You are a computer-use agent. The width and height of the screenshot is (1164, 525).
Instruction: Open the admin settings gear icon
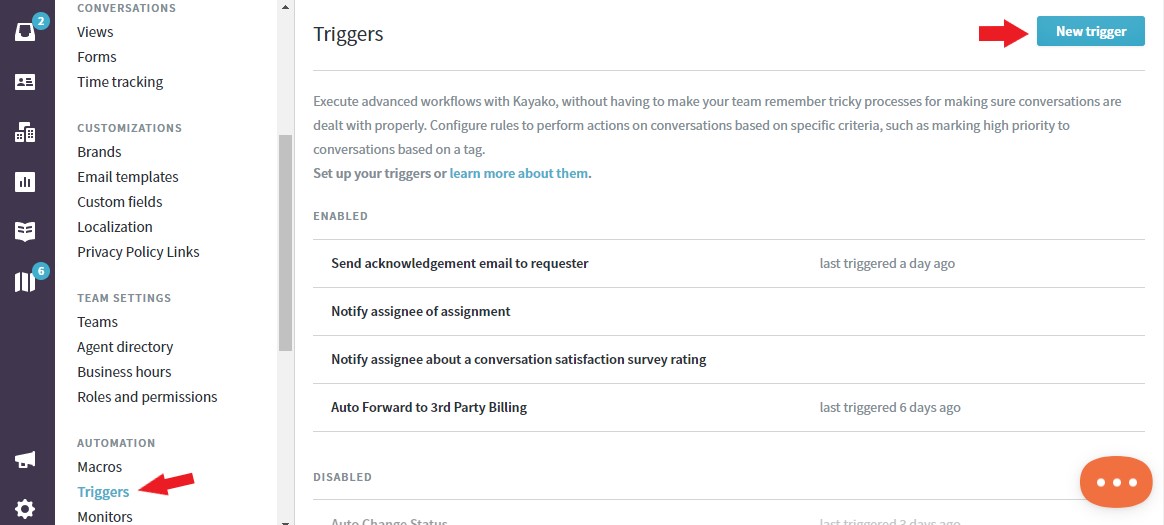pos(25,509)
